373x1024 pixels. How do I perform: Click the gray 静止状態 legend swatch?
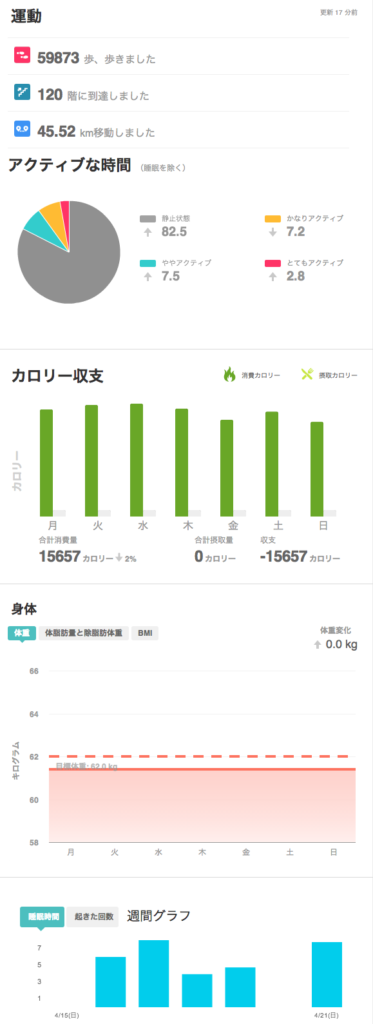(x=148, y=218)
